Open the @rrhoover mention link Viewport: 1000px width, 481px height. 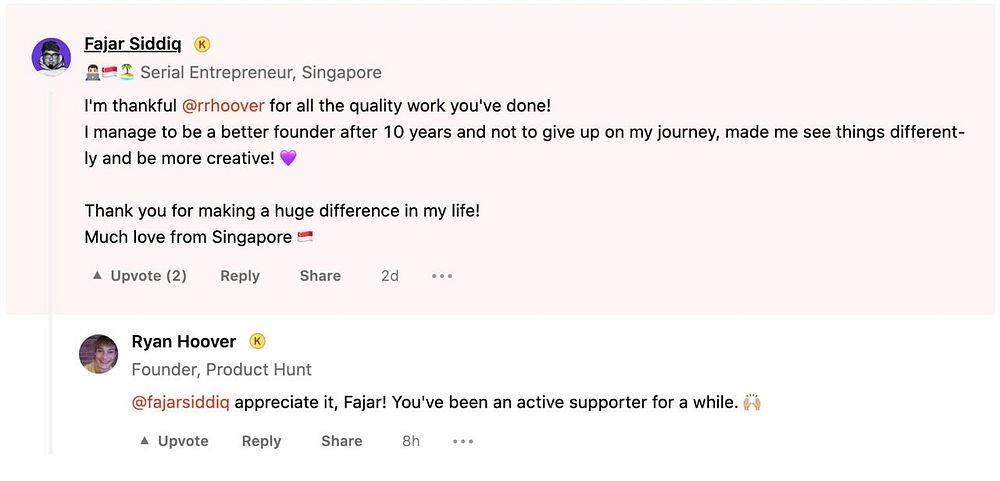[223, 105]
